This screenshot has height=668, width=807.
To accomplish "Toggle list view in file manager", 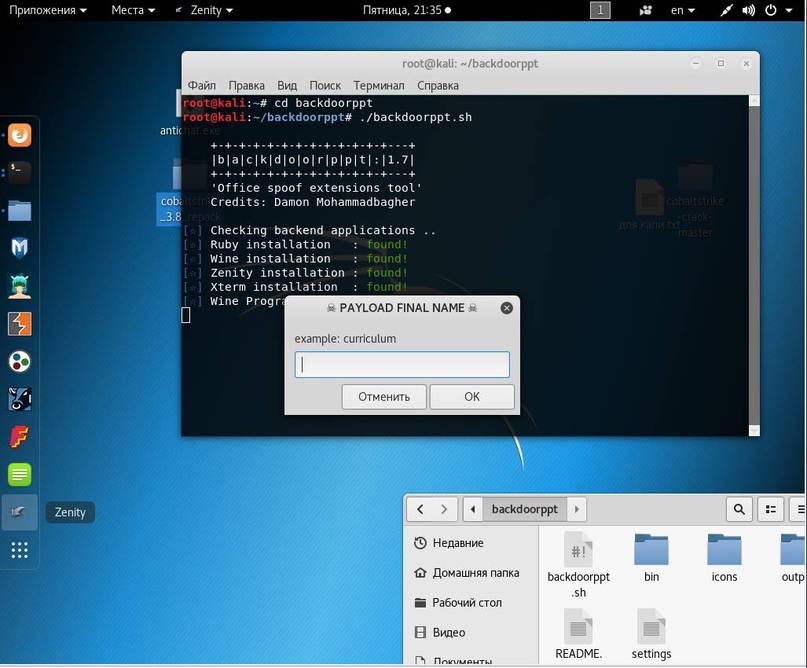I will tap(772, 509).
